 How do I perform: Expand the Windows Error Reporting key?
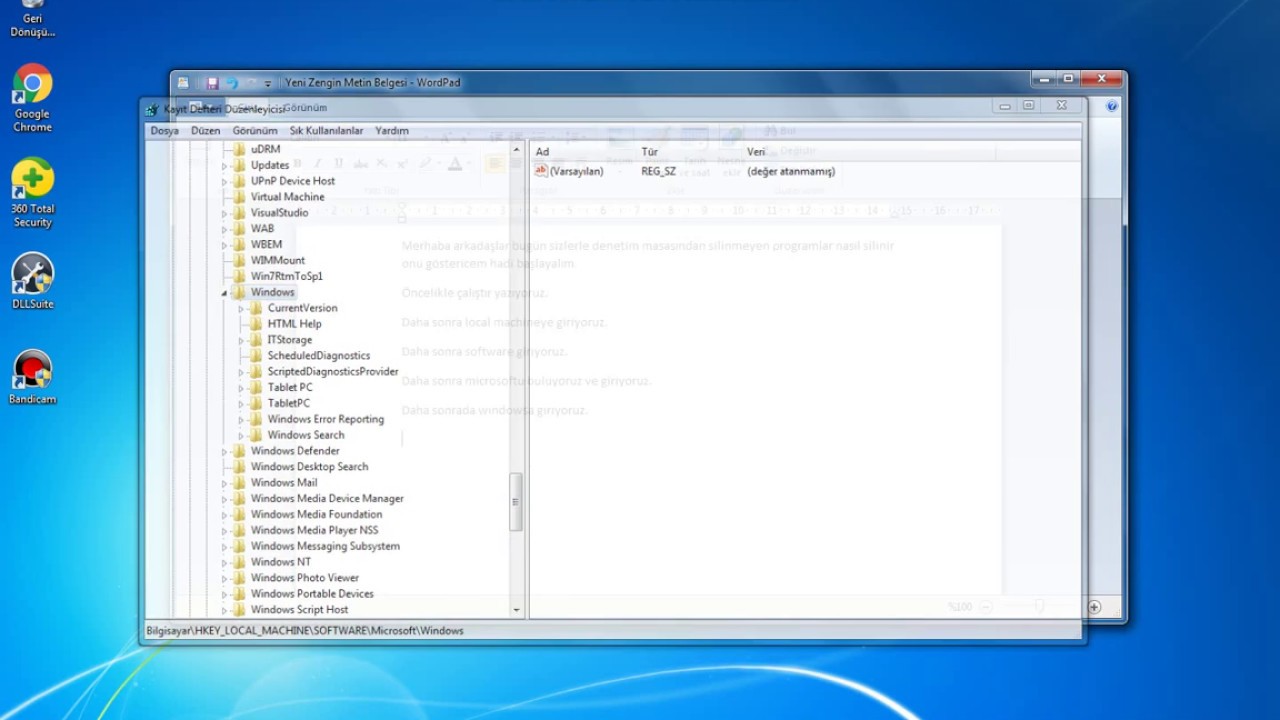click(x=241, y=420)
